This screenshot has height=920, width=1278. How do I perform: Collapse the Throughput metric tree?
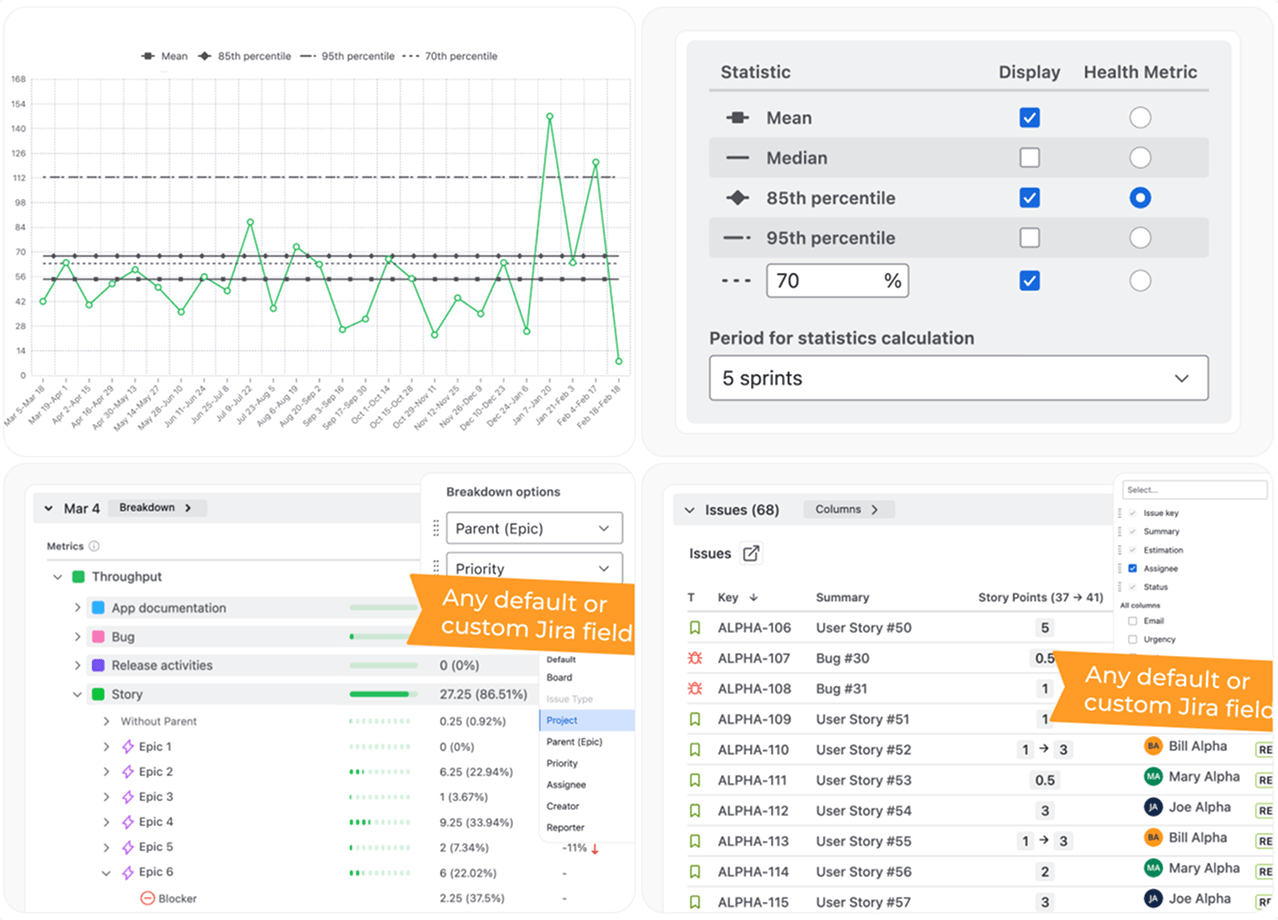tap(58, 577)
